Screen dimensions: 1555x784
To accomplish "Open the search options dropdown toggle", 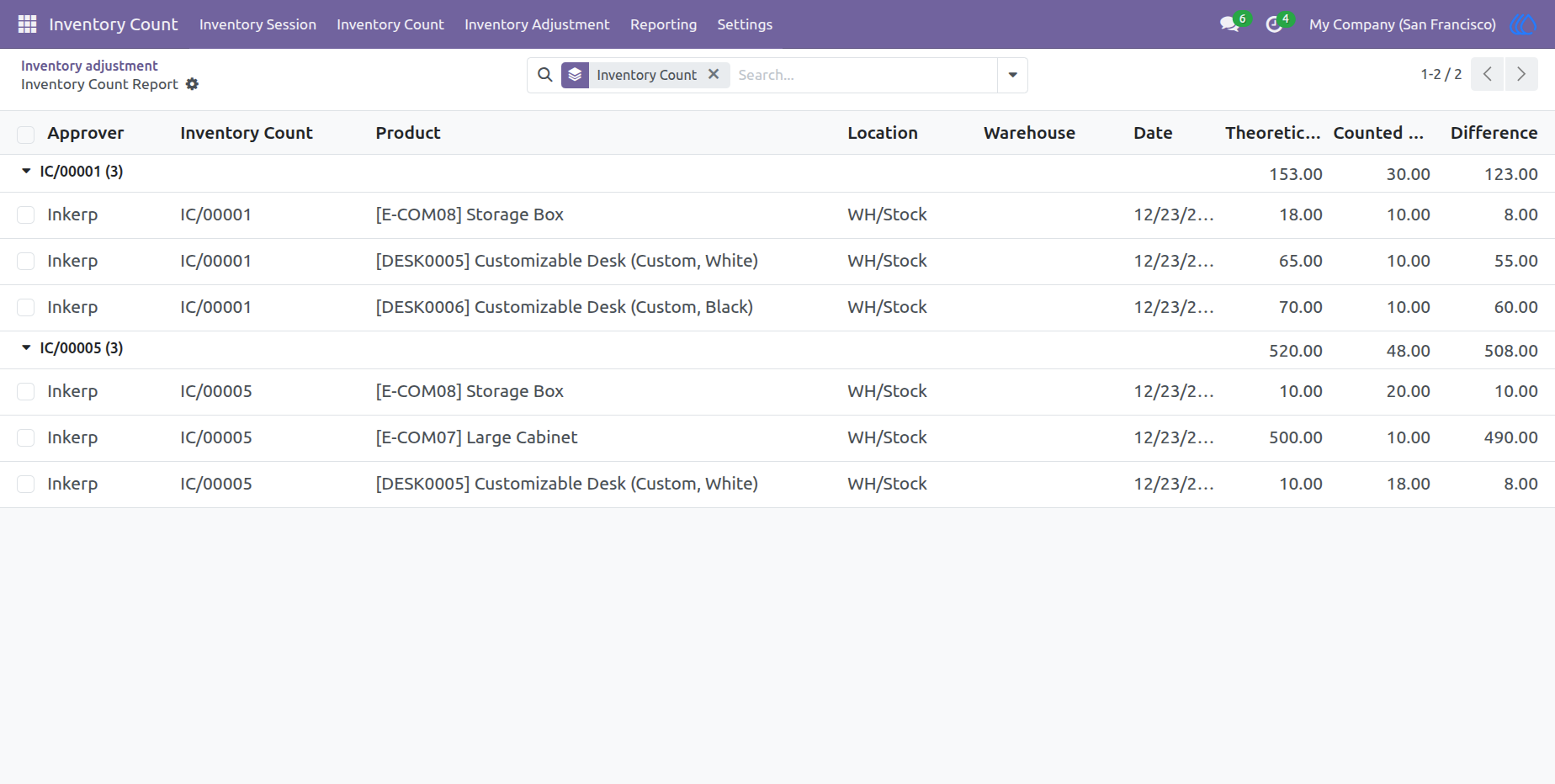I will [x=1012, y=75].
